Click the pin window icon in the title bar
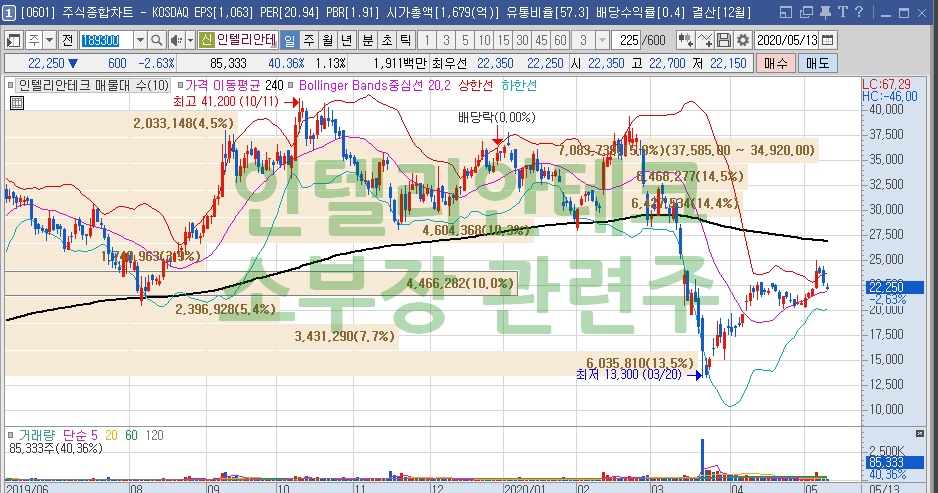 coord(825,12)
